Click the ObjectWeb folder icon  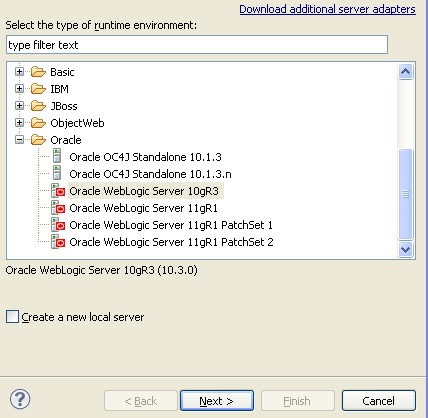coord(38,123)
